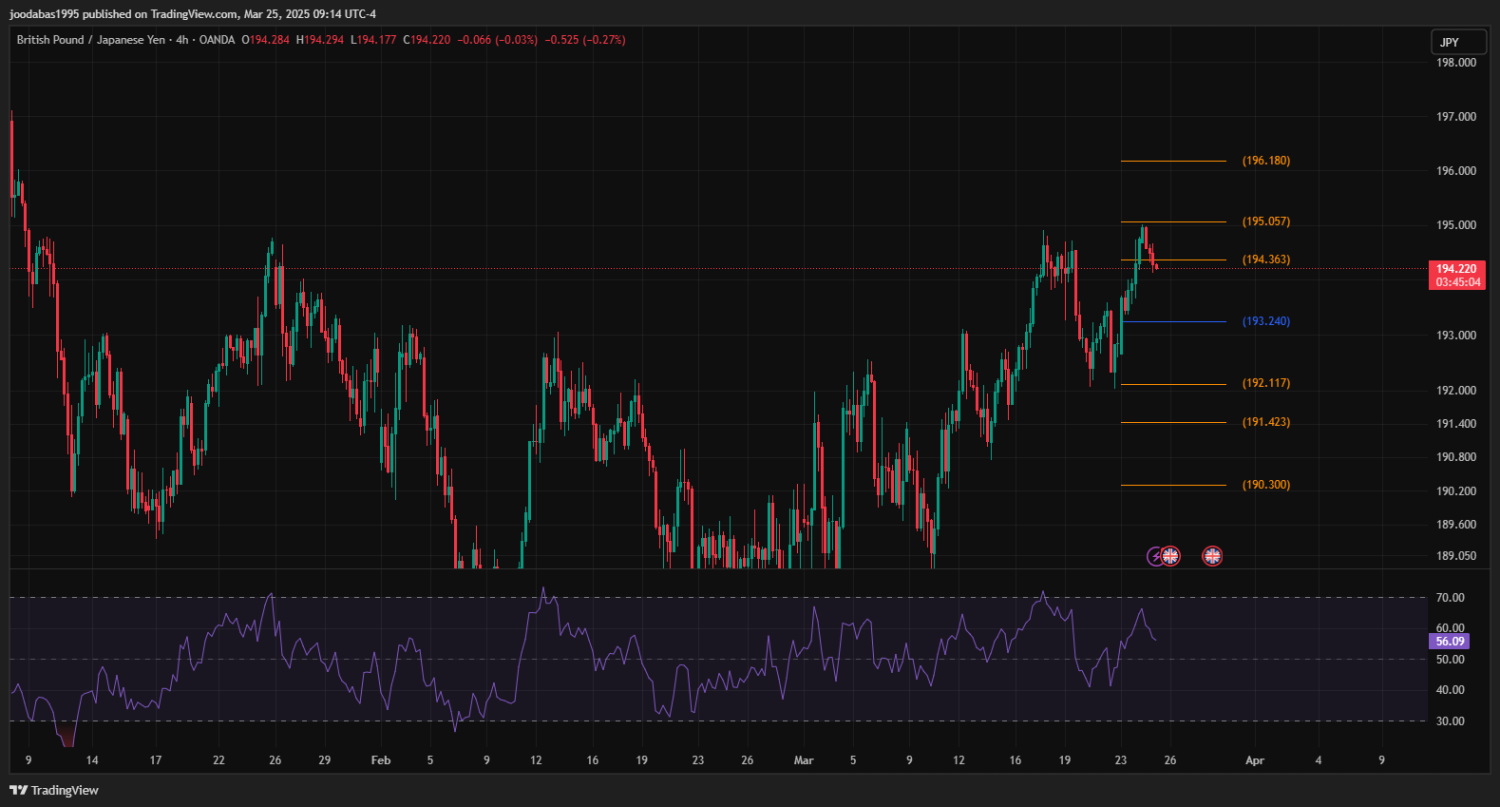Click the Feb label on the time axis
This screenshot has height=807, width=1500.
tap(379, 760)
